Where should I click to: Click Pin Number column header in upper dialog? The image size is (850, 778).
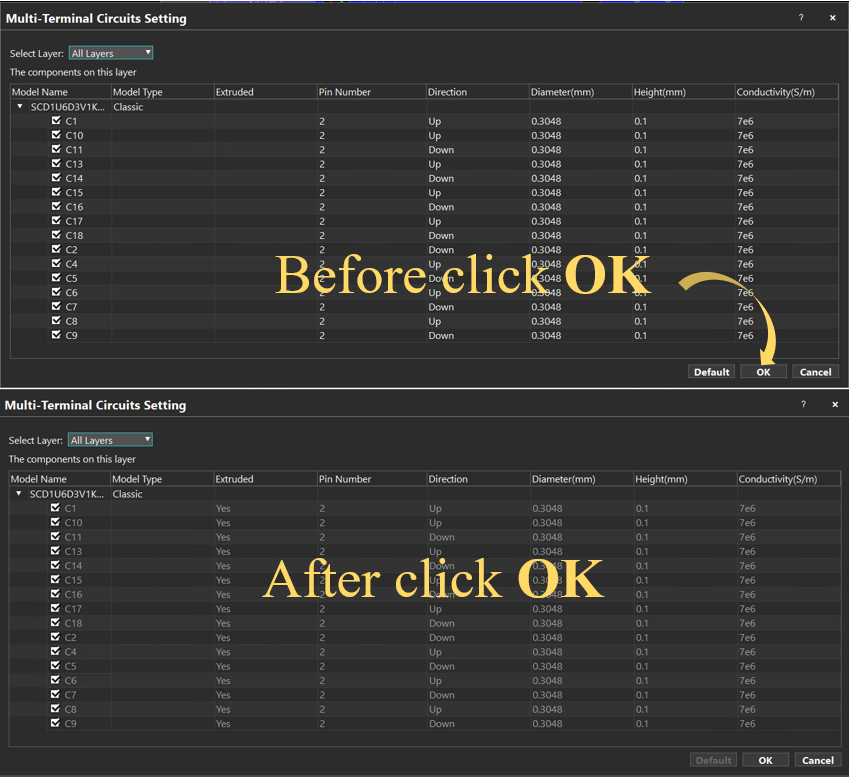coord(372,92)
